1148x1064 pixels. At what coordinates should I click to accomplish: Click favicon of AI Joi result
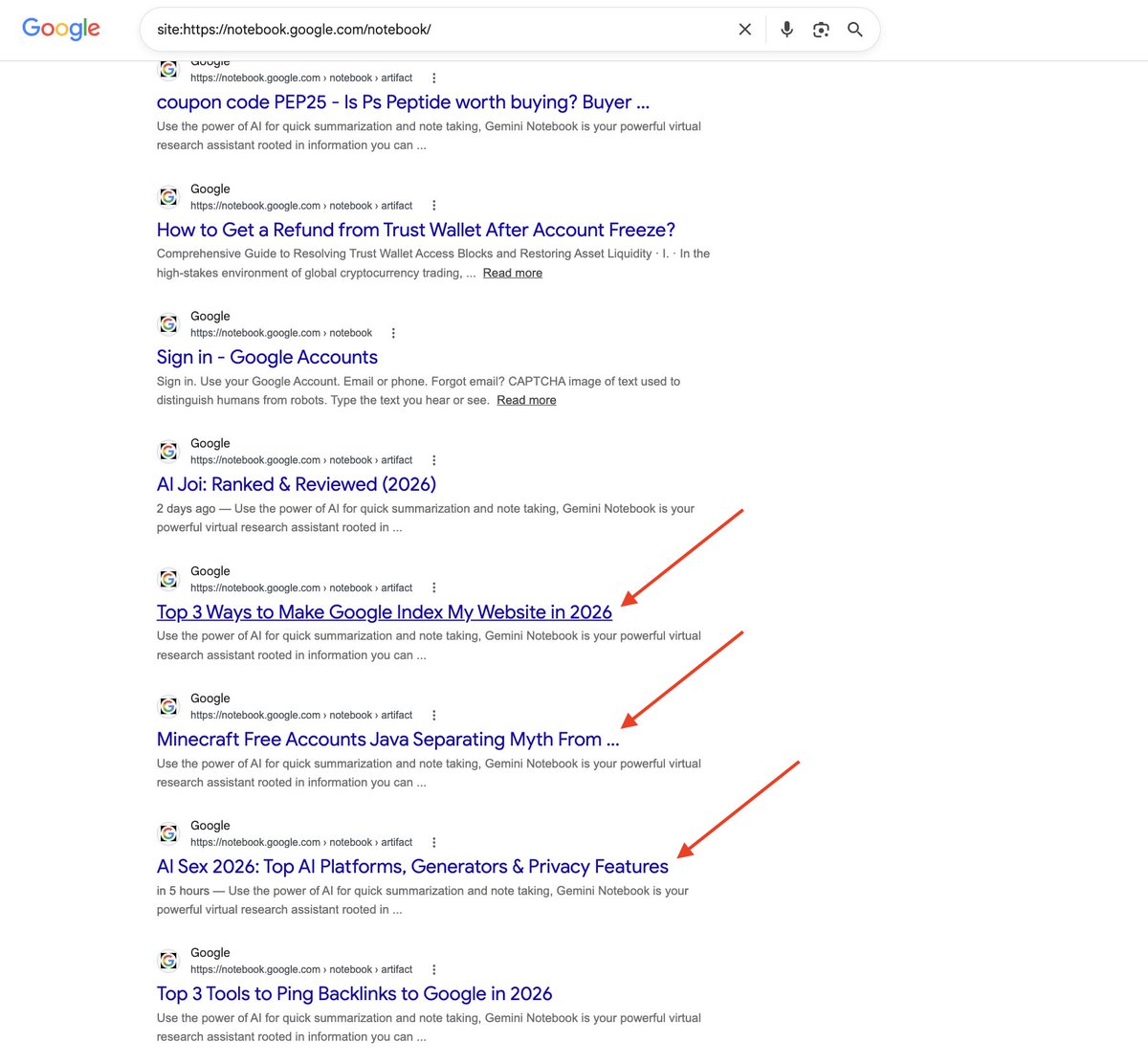point(168,452)
